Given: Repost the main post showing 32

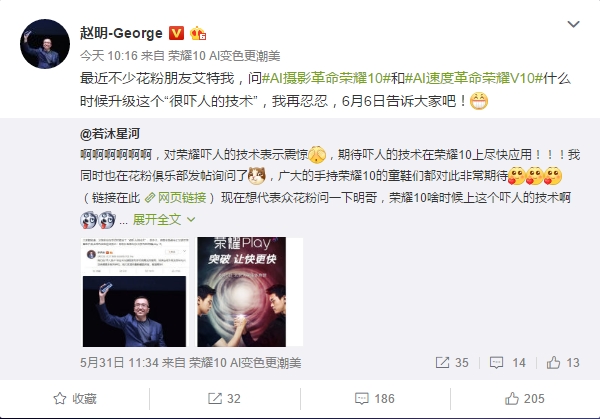Looking at the screenshot, I should pos(225,399).
